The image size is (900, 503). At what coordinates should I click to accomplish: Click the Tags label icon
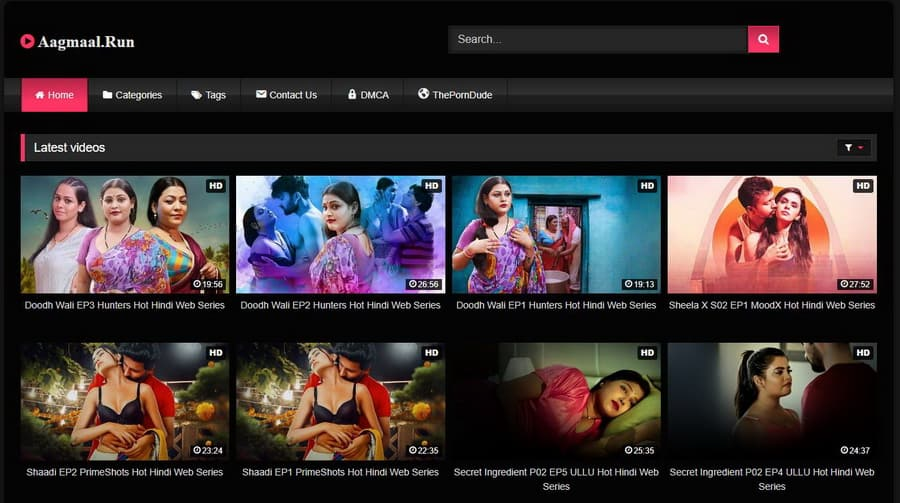point(196,95)
